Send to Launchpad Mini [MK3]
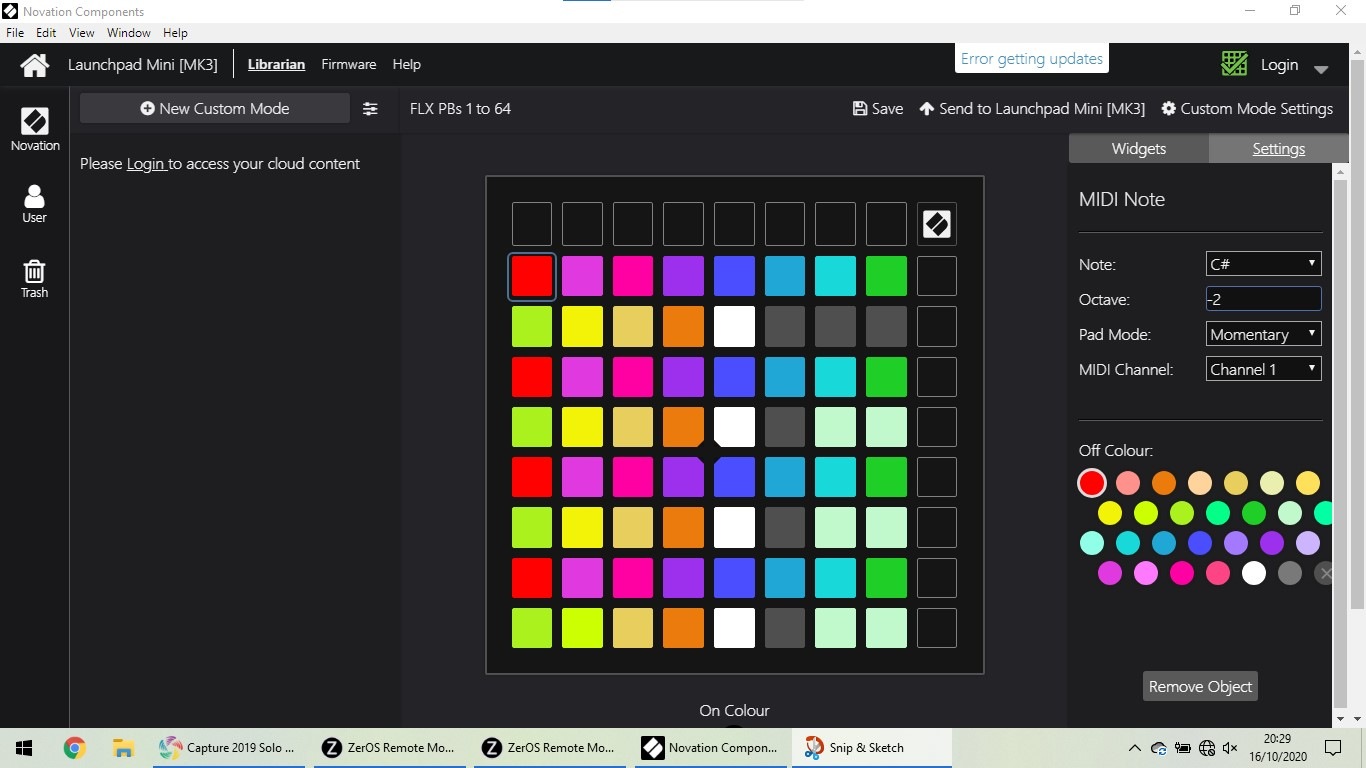Image resolution: width=1366 pixels, height=768 pixels. (1031, 109)
